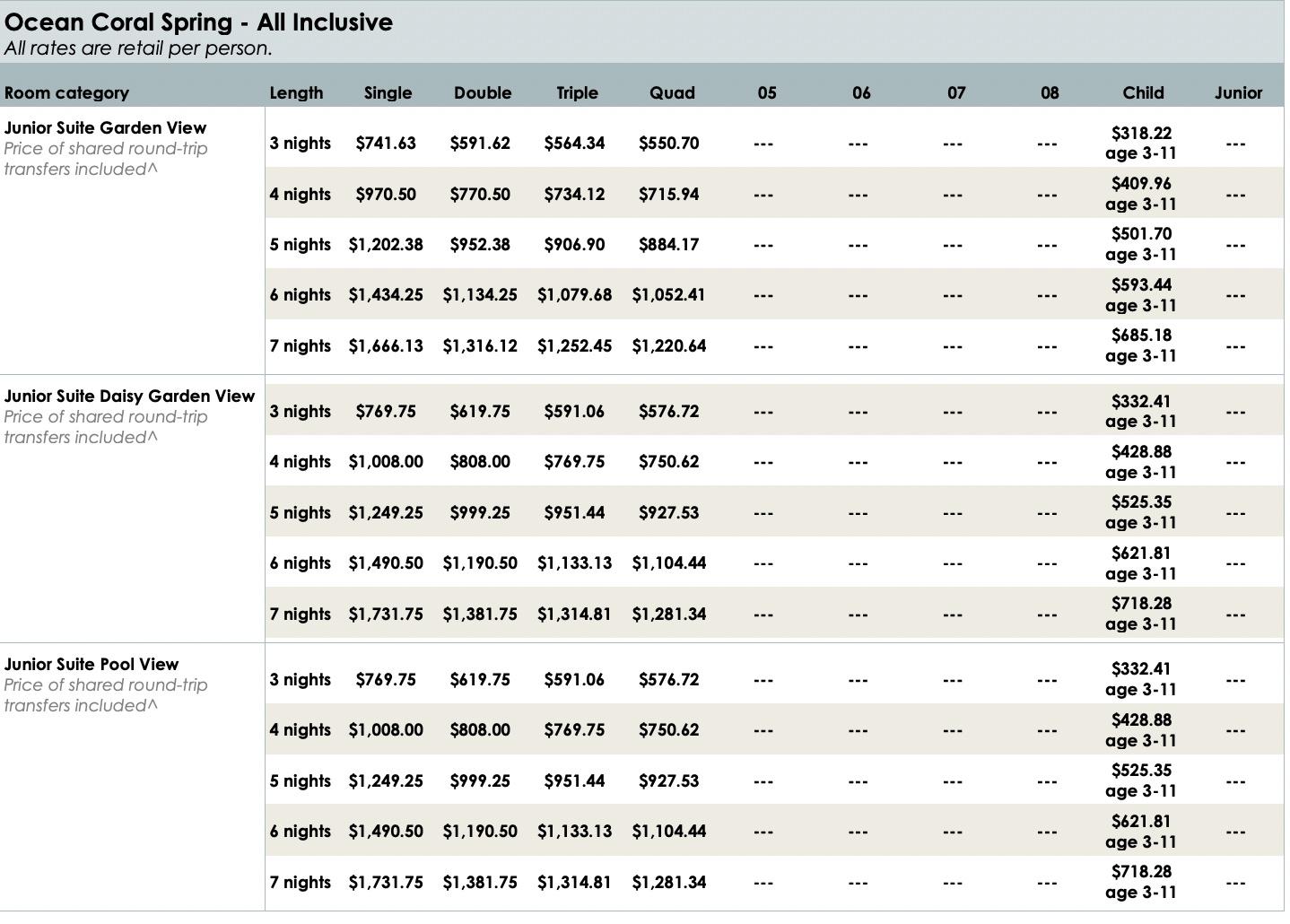Click the Quad rate $884.17

tap(668, 245)
